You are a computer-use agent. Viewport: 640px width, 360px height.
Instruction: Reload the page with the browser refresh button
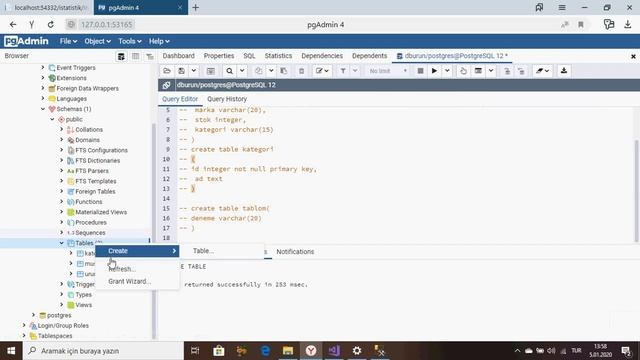pos(50,25)
